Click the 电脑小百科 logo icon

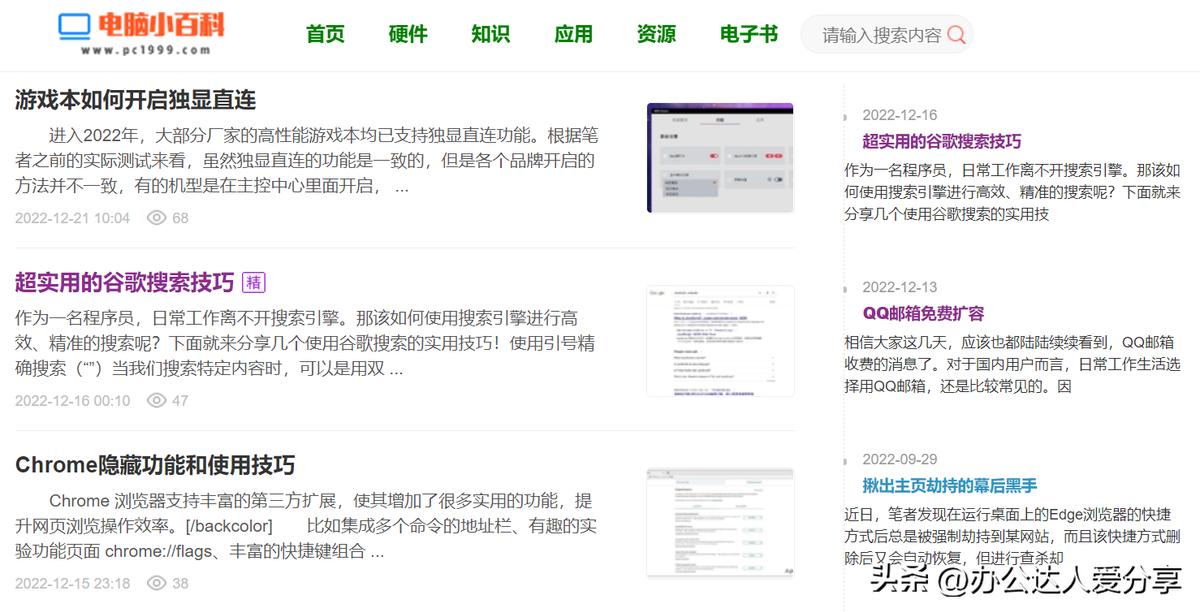click(75, 24)
